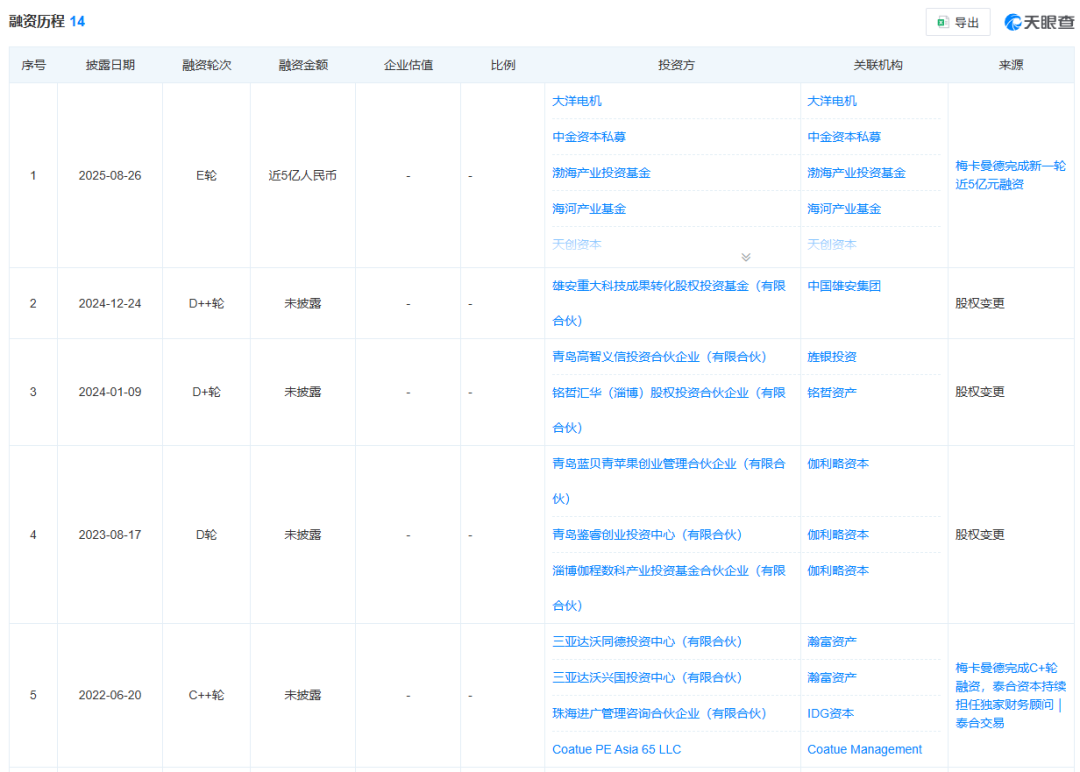Click 股权变更 source in the D轮 row
The image size is (1080, 772).
(979, 534)
